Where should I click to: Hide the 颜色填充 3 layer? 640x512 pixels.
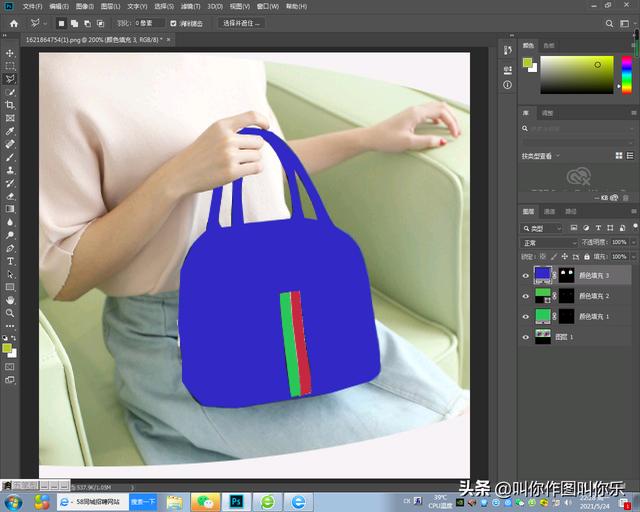pyautogui.click(x=526, y=275)
